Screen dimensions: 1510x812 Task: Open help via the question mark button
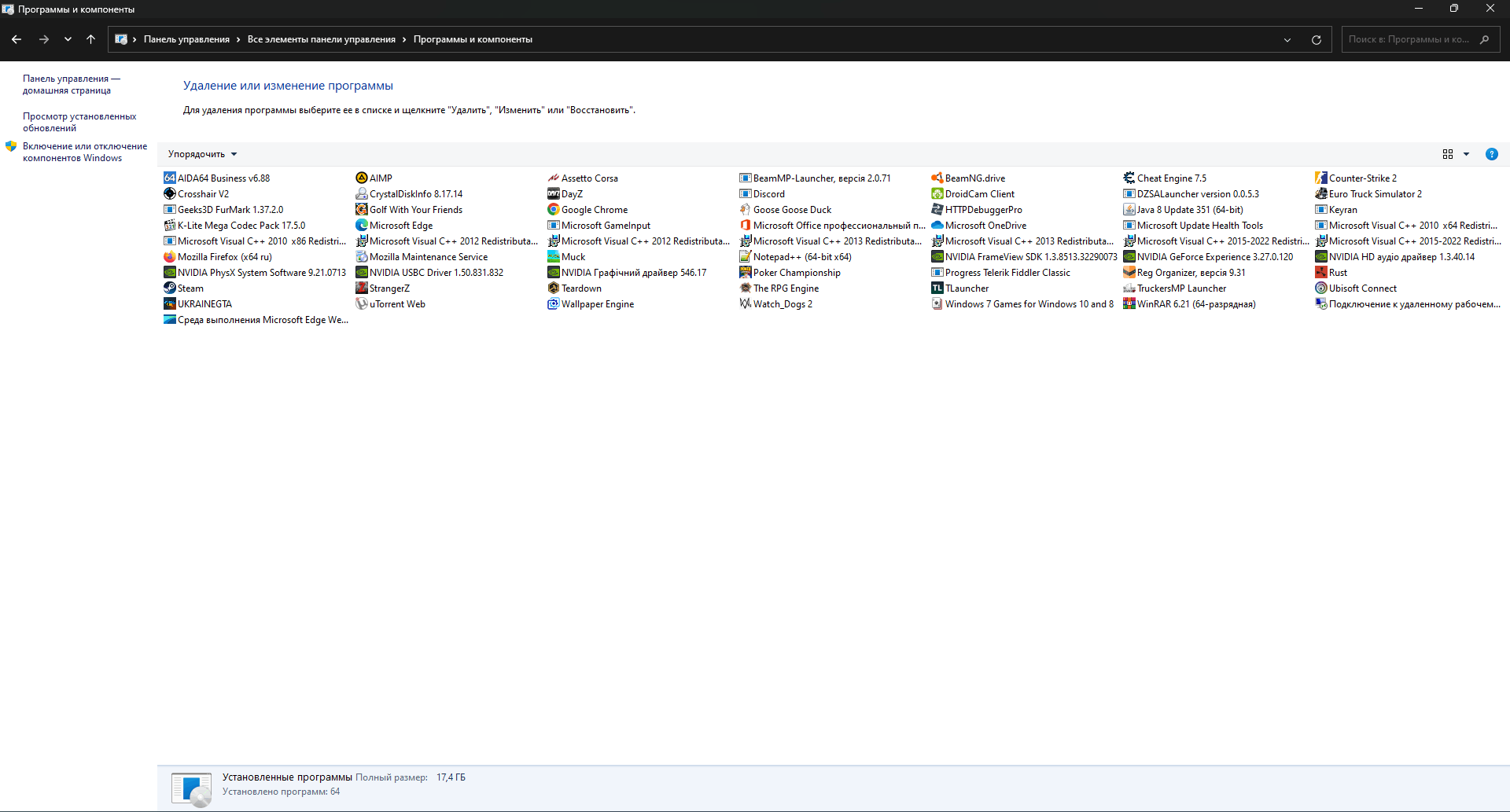1492,154
